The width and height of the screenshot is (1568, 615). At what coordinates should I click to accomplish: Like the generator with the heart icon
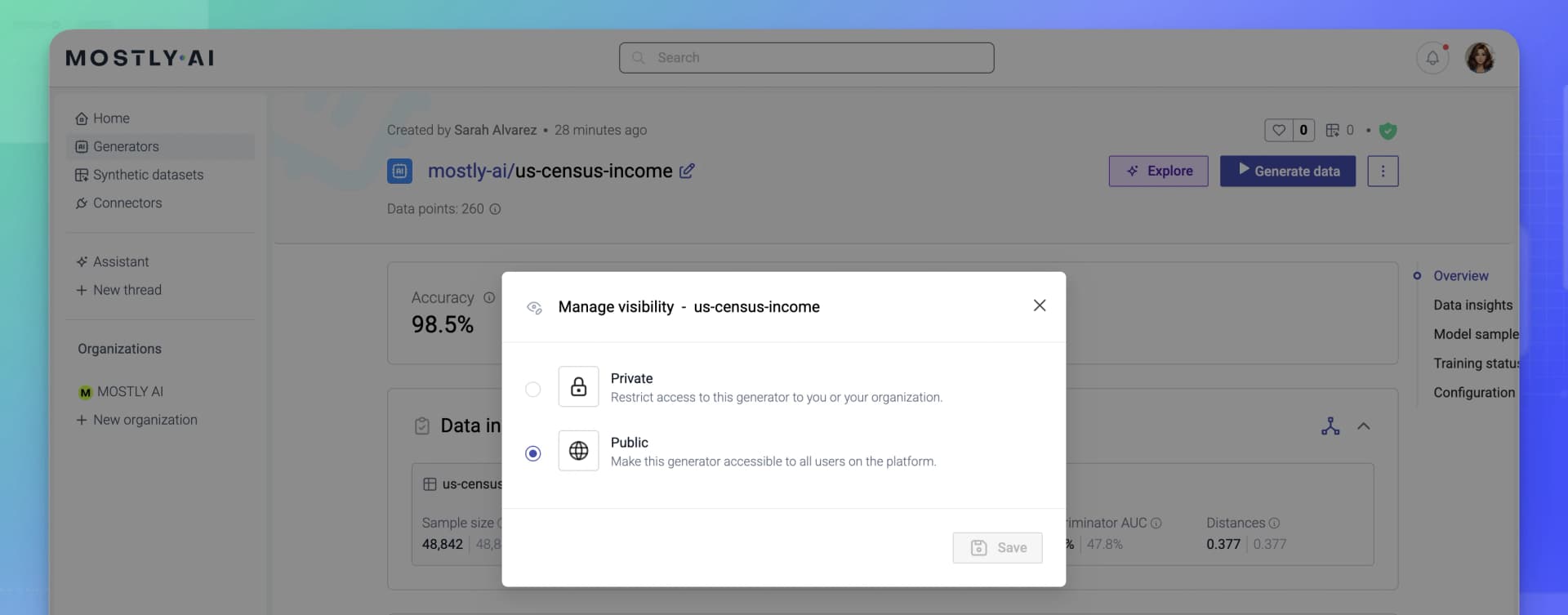coord(1279,130)
